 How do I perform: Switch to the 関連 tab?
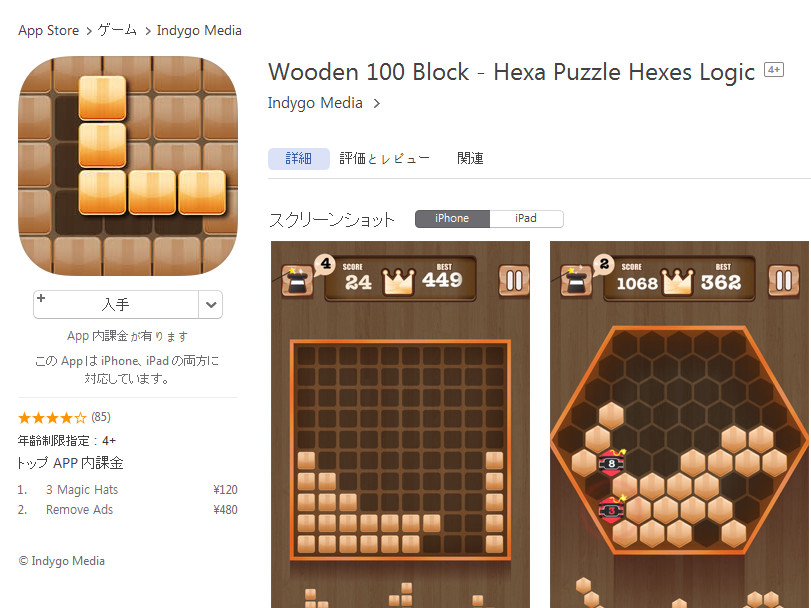[x=470, y=158]
